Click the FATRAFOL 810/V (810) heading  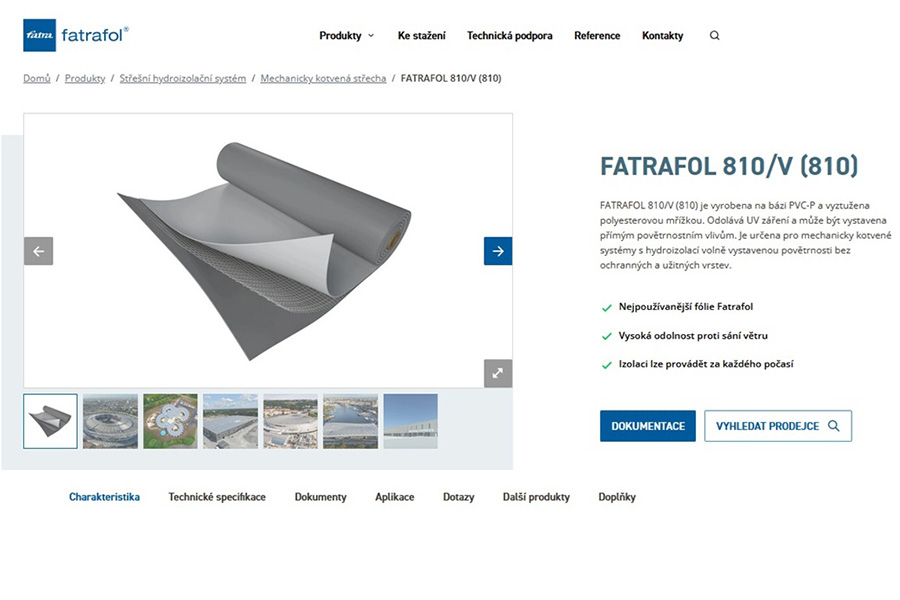pyautogui.click(x=729, y=166)
